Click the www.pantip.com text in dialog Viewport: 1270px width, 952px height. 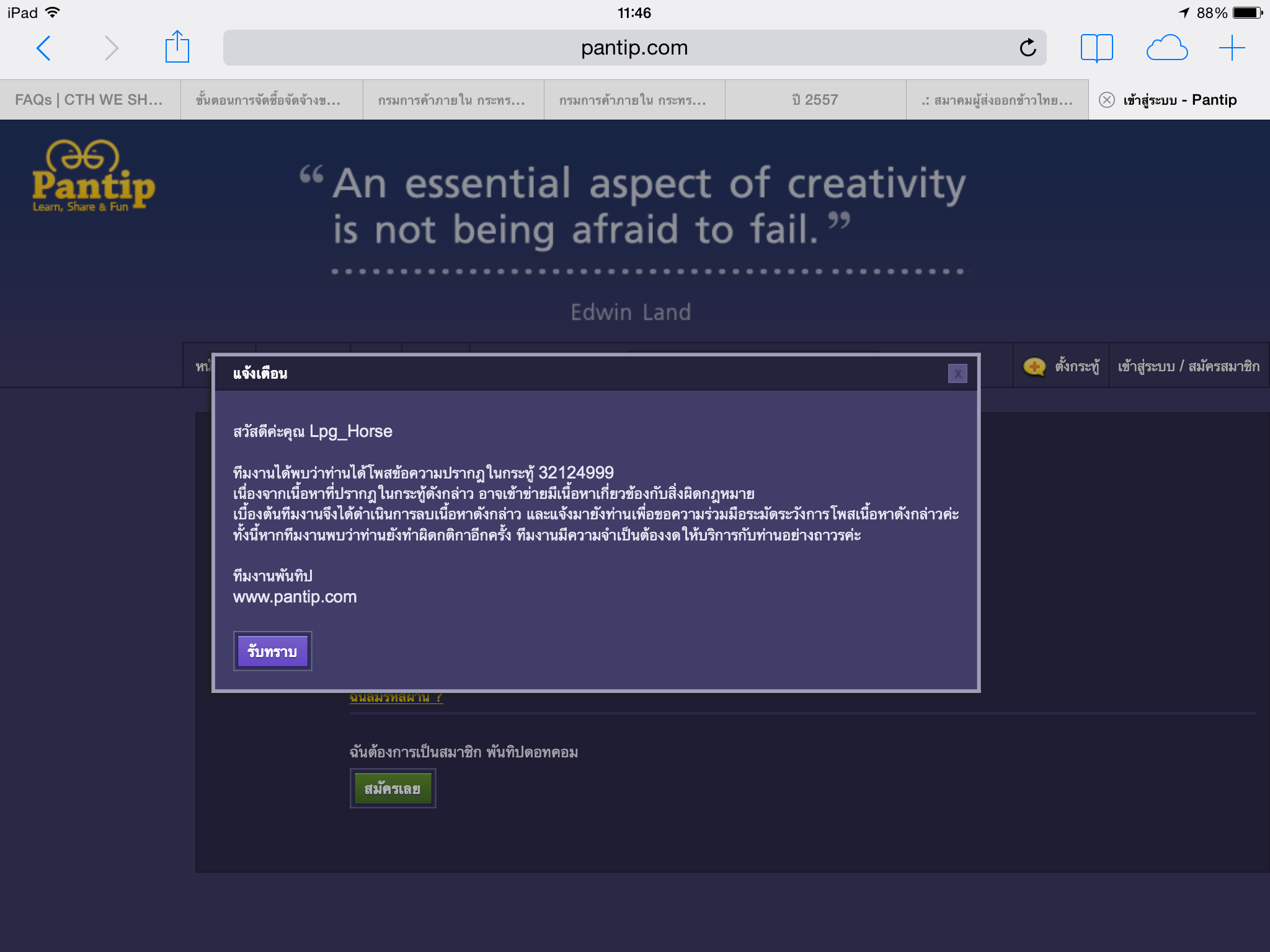coord(295,597)
